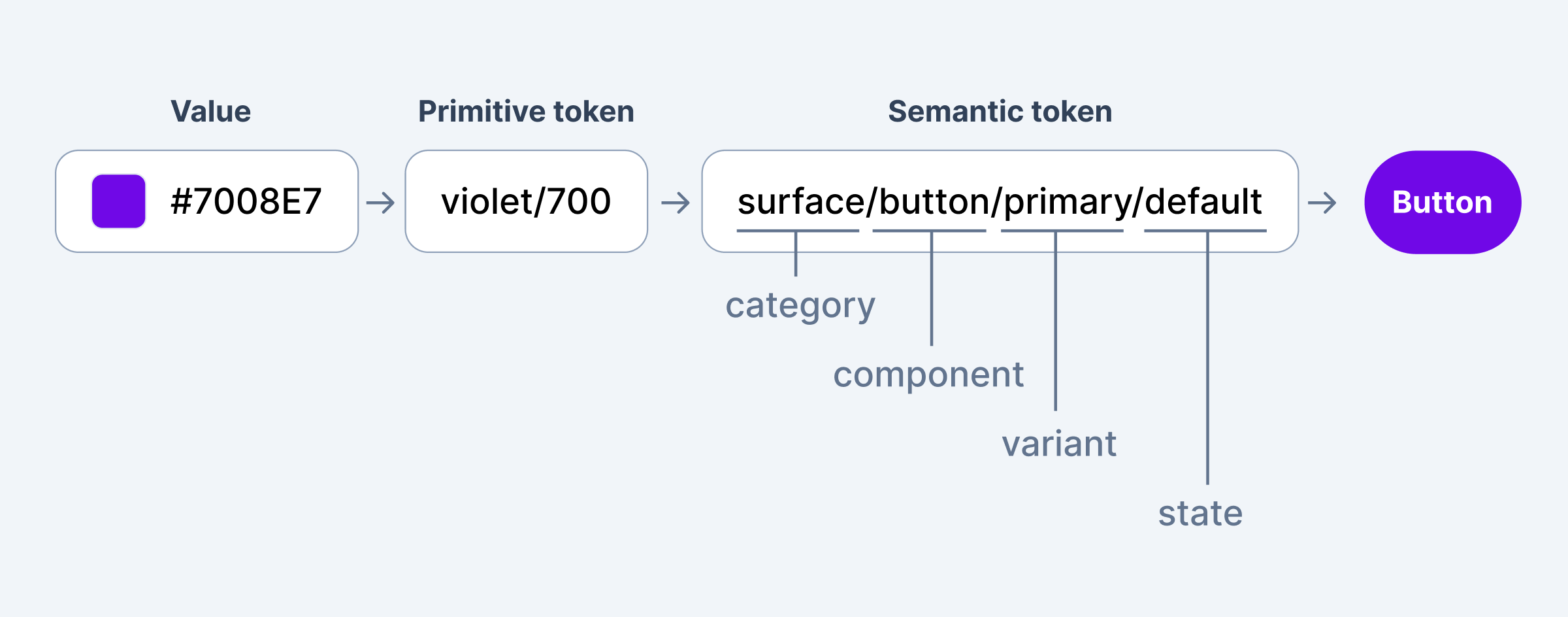Click the Semantic token heading

[x=1000, y=112]
